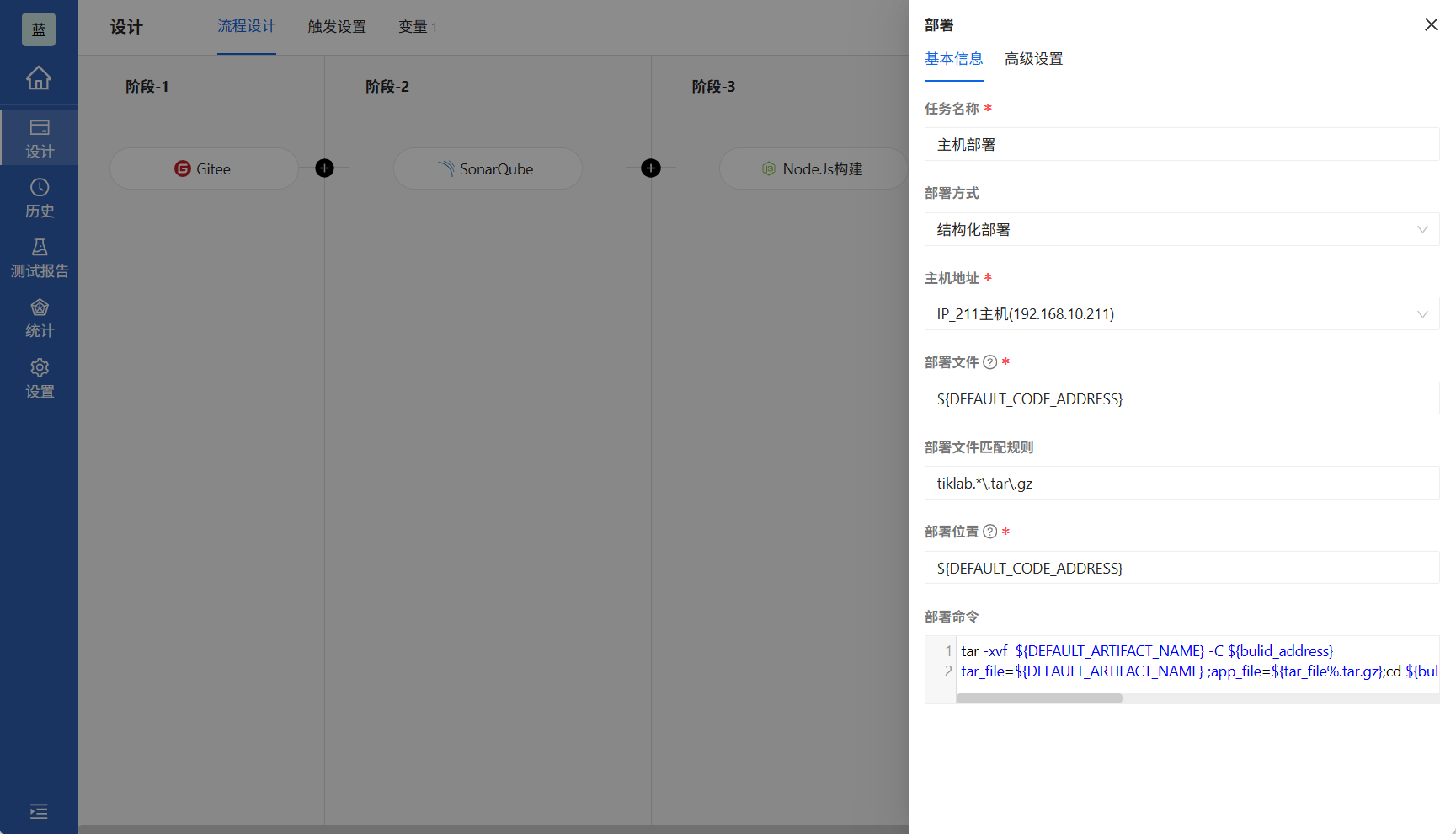Click the 阶段-2 stage title
Viewport: 1456px width, 834px height.
tap(387, 87)
